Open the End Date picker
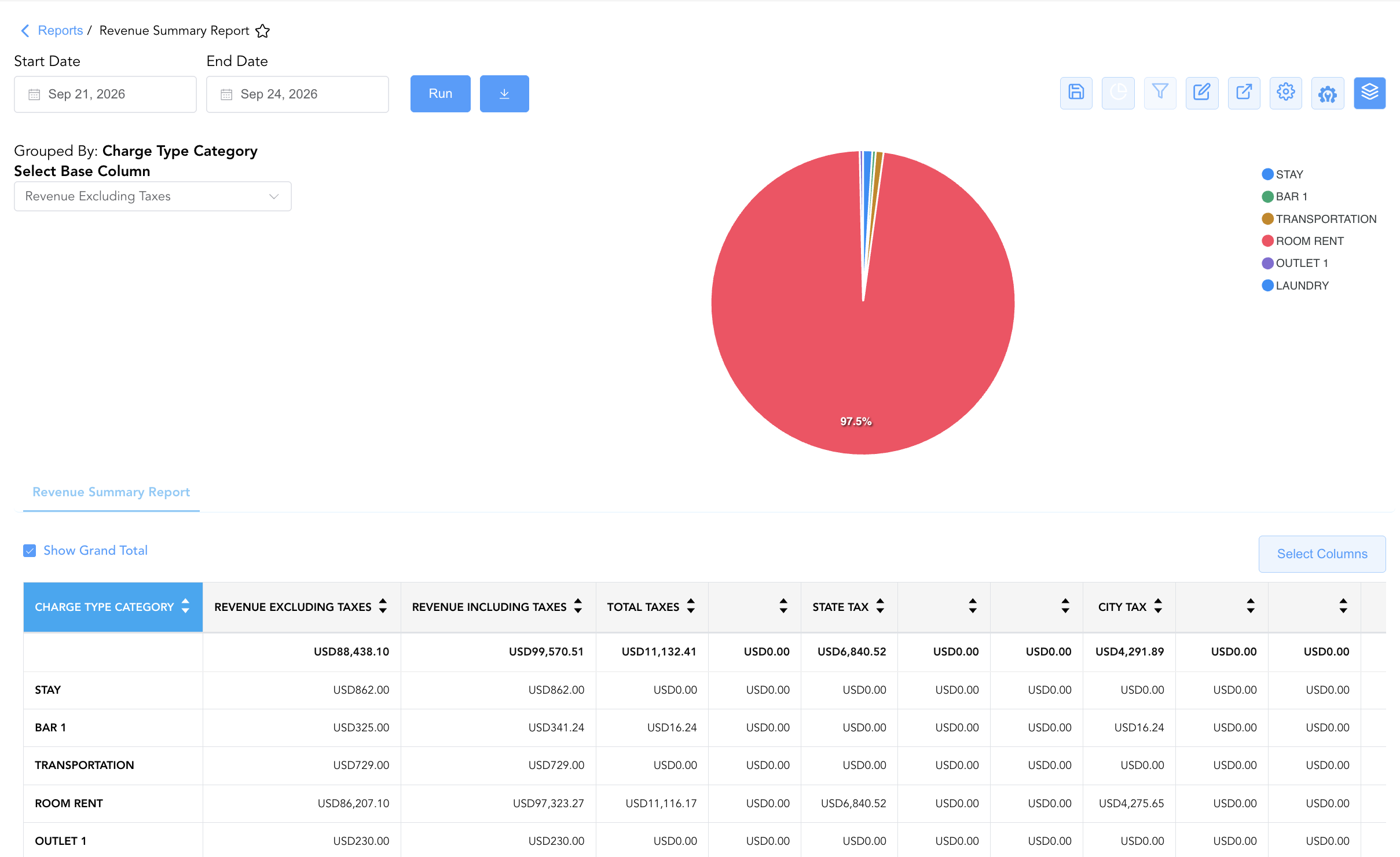The width and height of the screenshot is (1400, 857). [x=297, y=94]
